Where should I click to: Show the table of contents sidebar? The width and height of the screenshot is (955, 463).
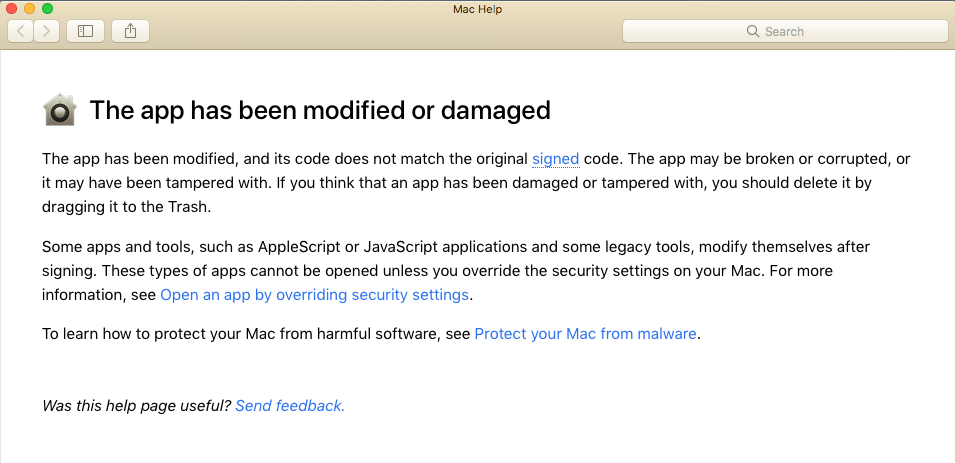(x=85, y=31)
